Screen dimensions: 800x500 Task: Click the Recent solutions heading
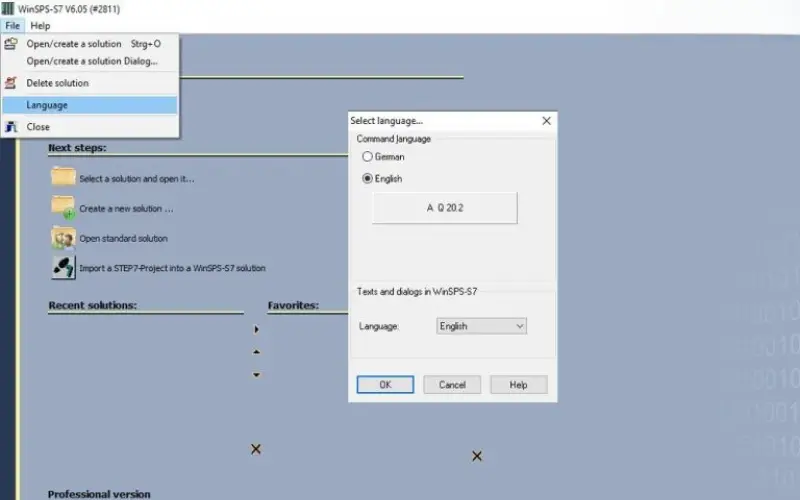pyautogui.click(x=92, y=305)
